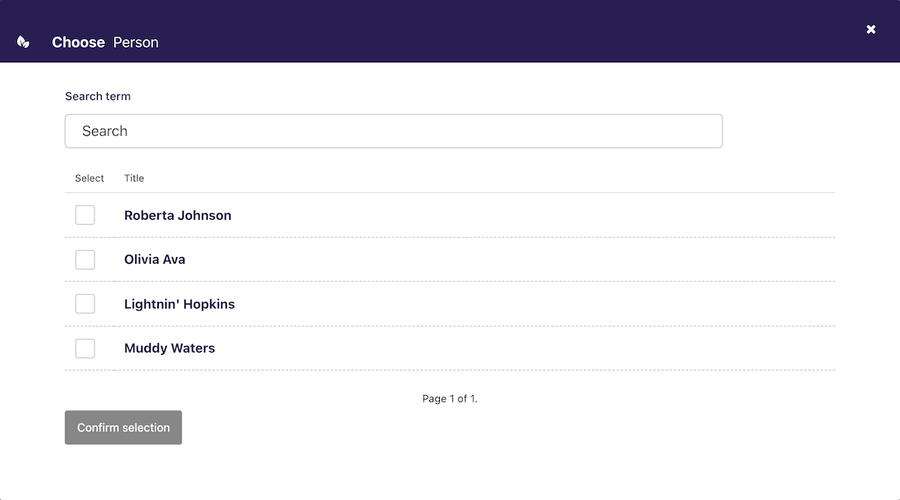Click the Muddy Waters title text
Screen dimensions: 900x500
tap(169, 348)
